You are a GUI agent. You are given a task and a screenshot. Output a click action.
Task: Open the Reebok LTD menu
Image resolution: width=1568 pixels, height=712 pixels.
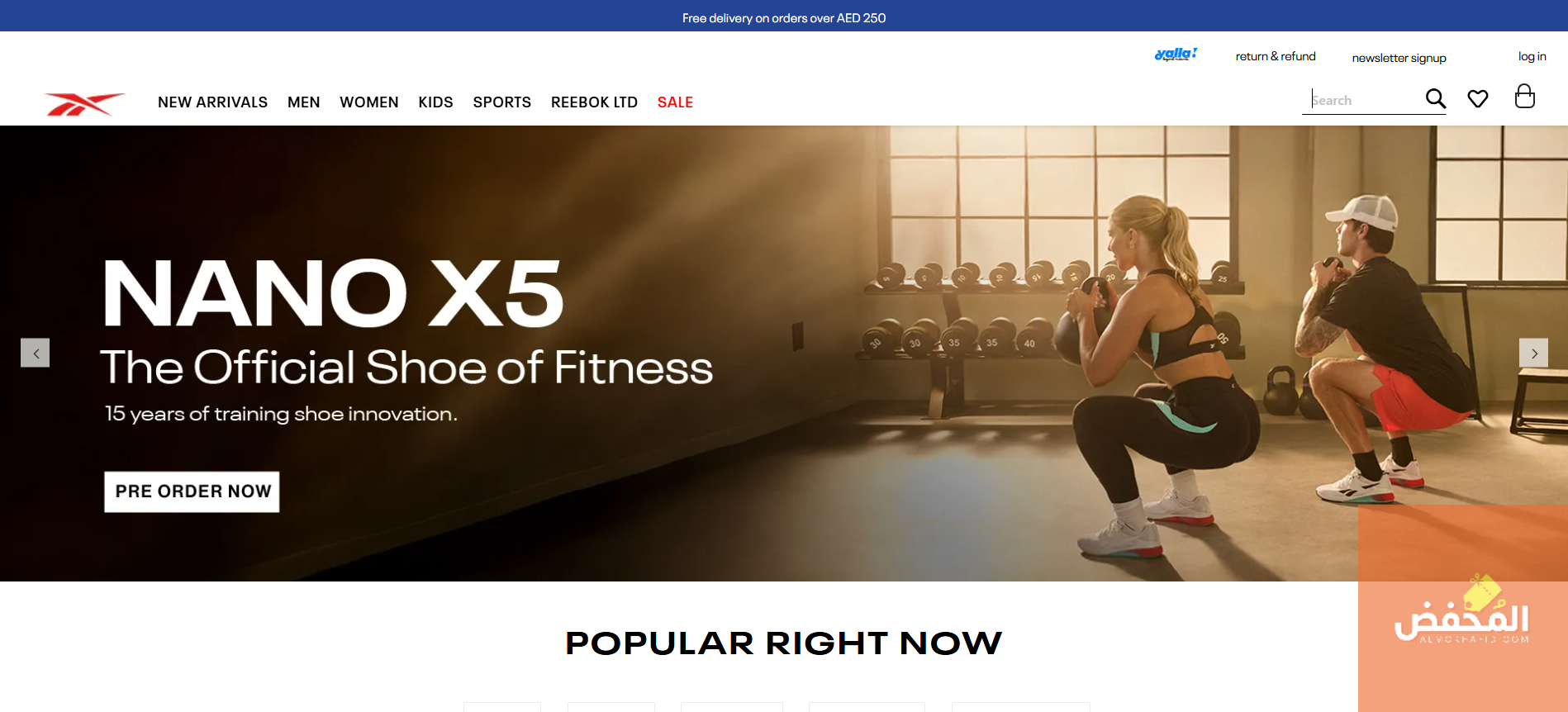(x=594, y=102)
